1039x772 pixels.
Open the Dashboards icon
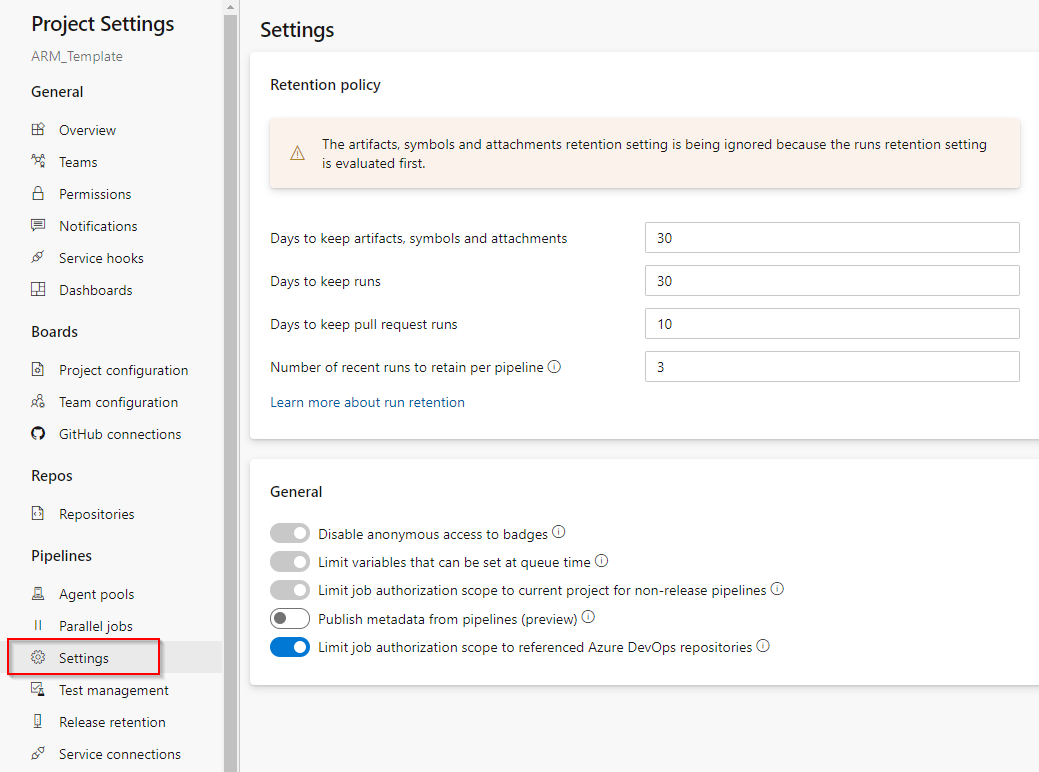tap(38, 289)
